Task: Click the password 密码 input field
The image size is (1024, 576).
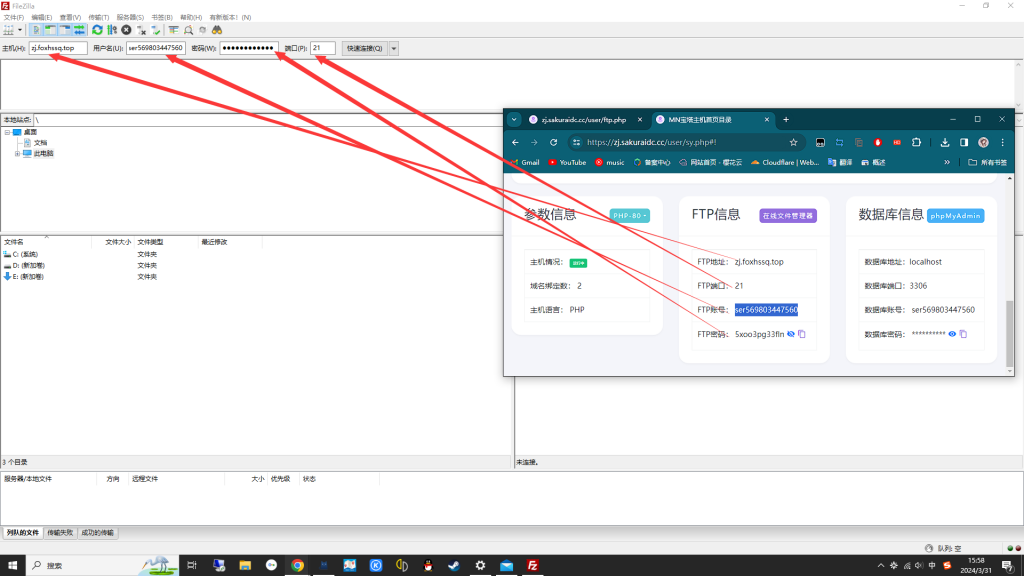Action: point(249,48)
